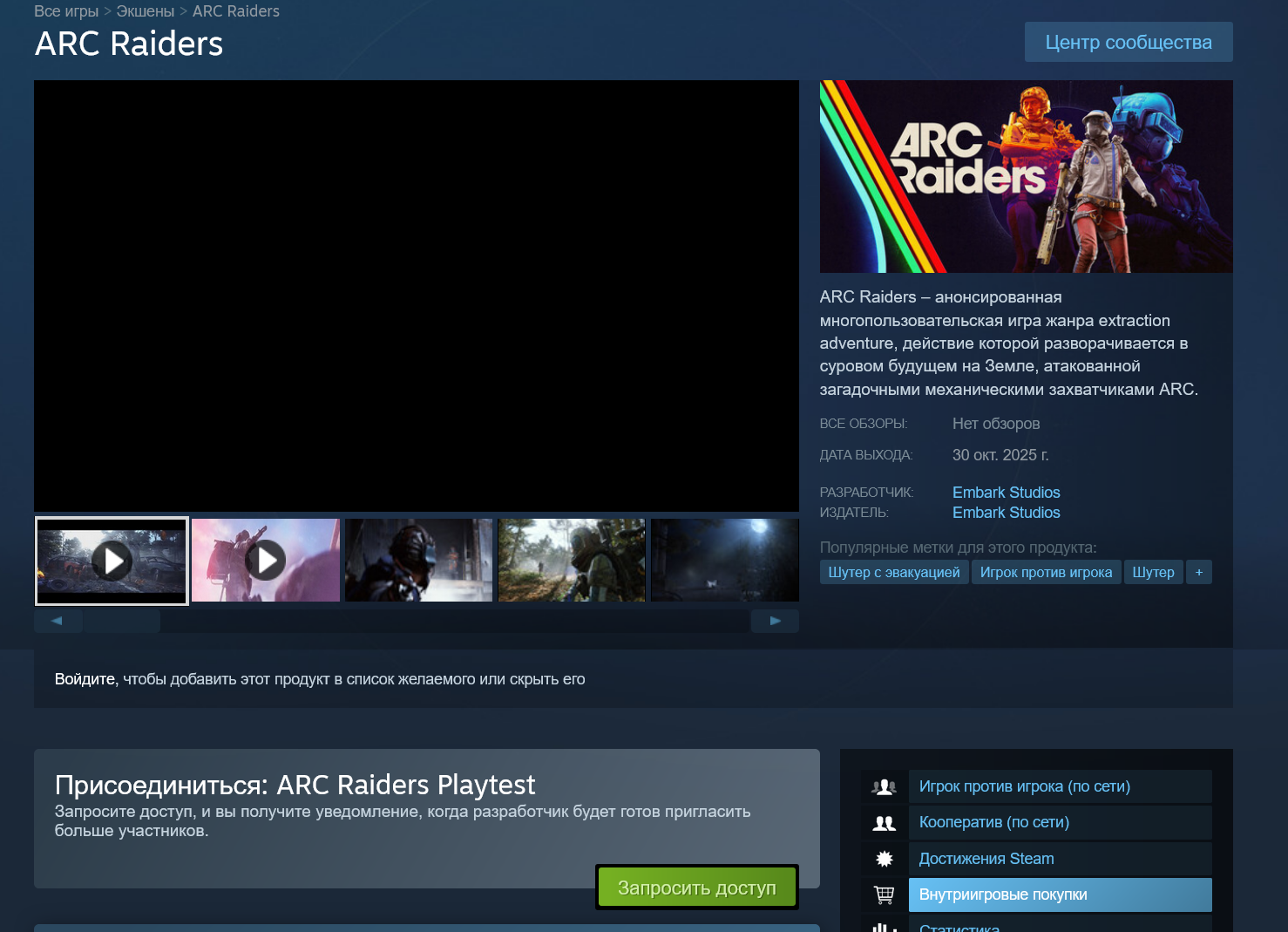
Task: Click the release date 30 окт. 2025 г.
Action: coord(1000,455)
